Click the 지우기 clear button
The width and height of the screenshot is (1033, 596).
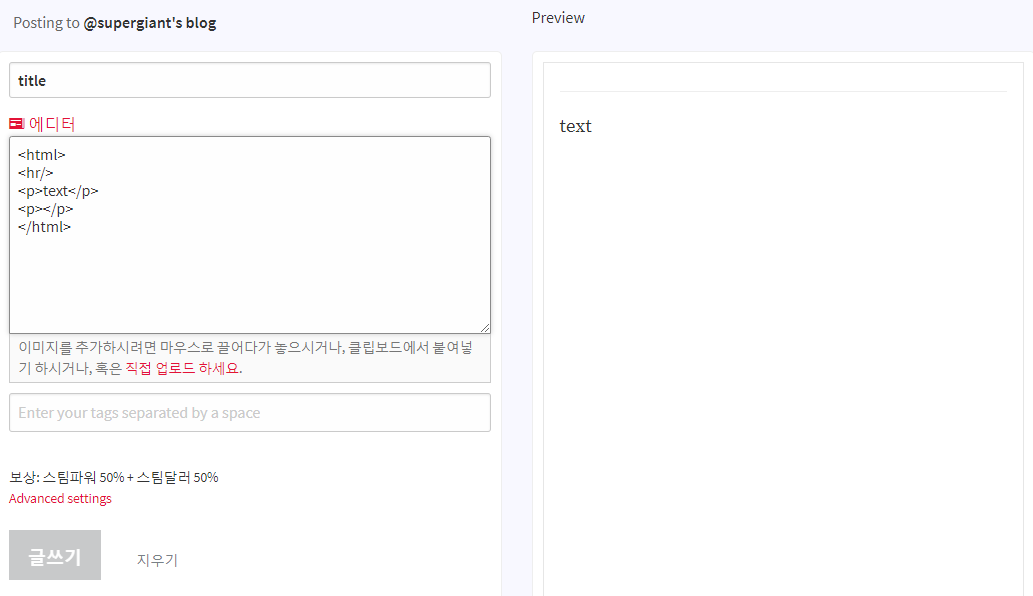coord(157,560)
